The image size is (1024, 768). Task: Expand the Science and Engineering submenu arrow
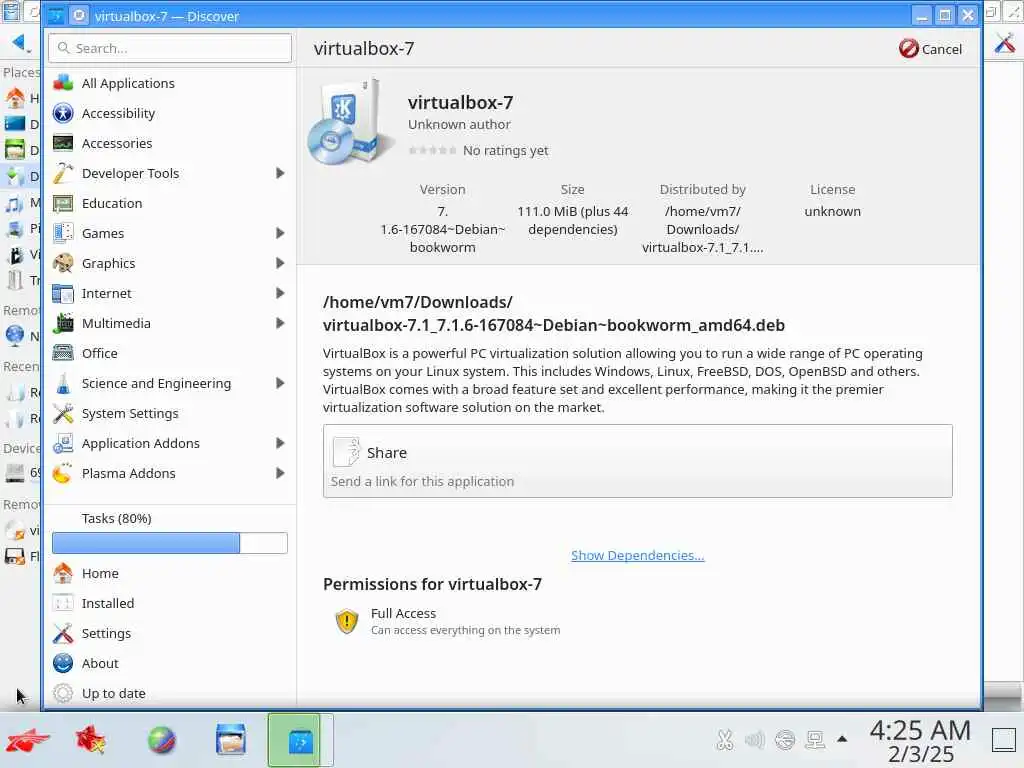pos(280,383)
